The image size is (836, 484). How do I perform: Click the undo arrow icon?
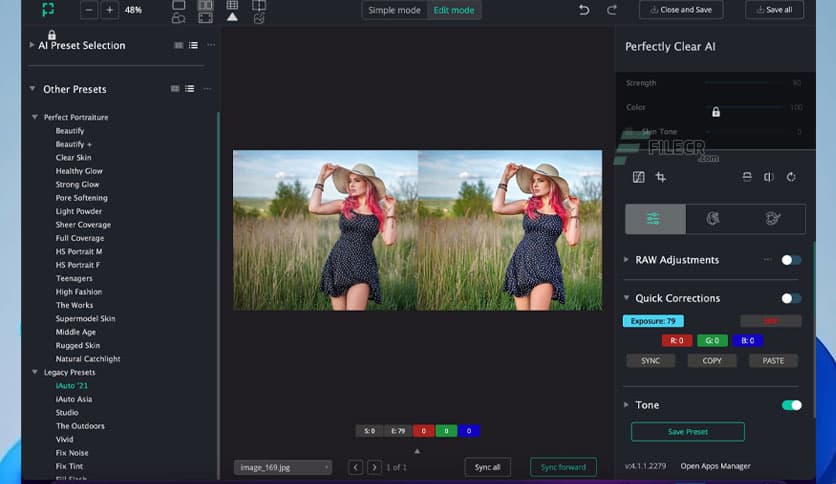click(584, 10)
